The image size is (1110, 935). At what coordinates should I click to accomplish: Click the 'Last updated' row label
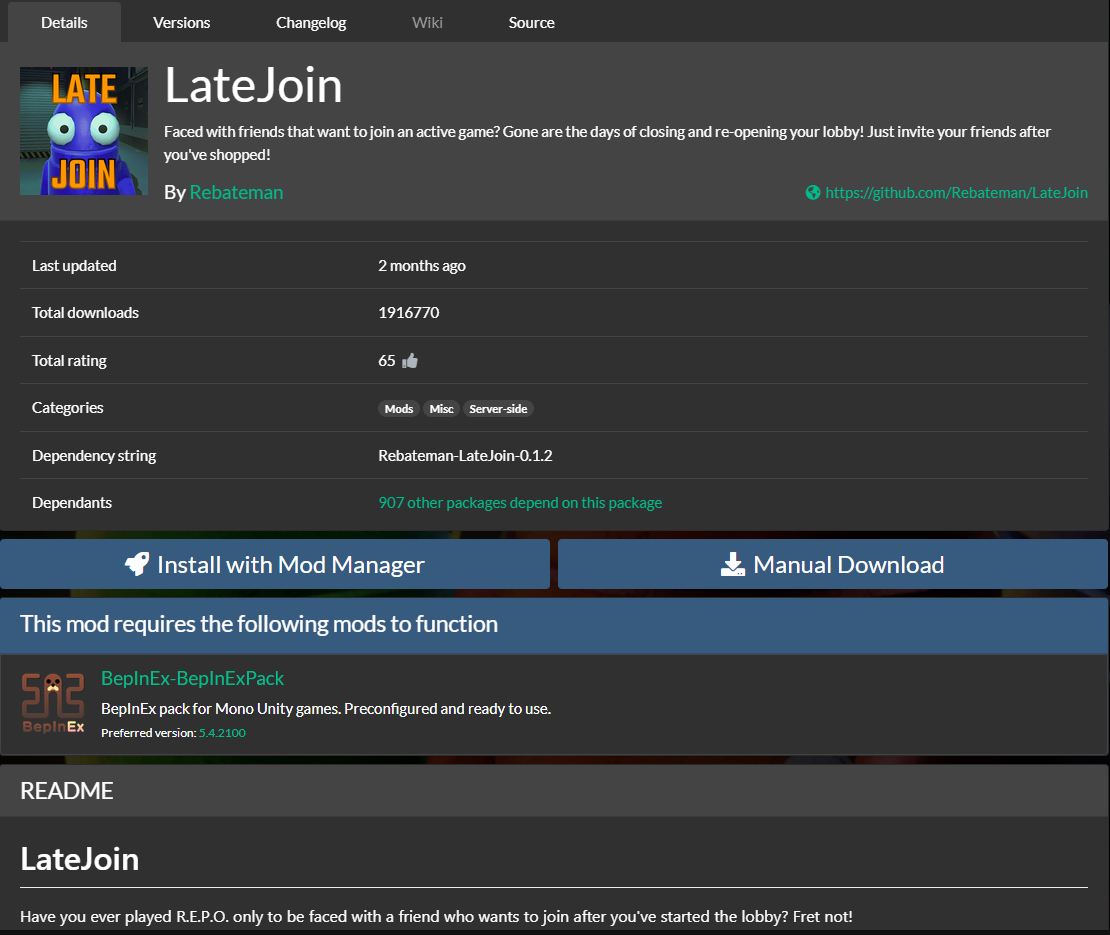coord(74,266)
